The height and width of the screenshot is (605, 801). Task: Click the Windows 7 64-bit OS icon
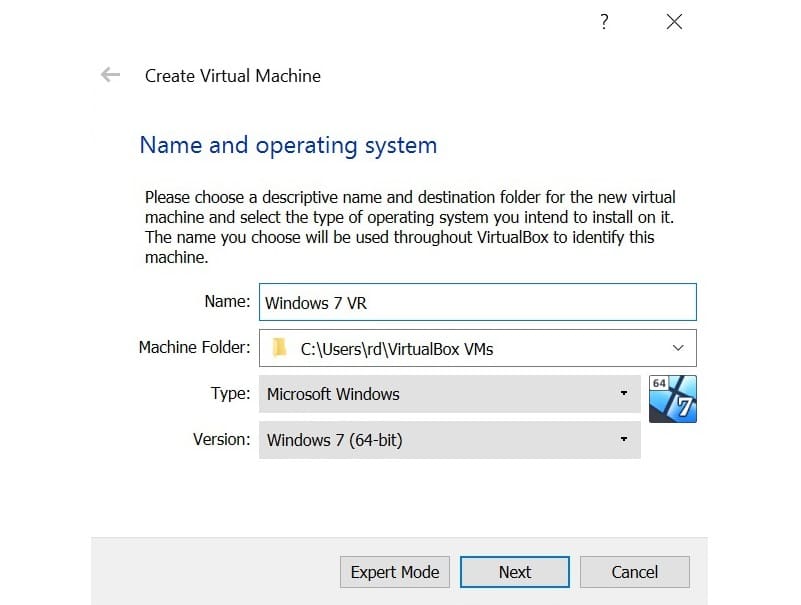tap(673, 399)
